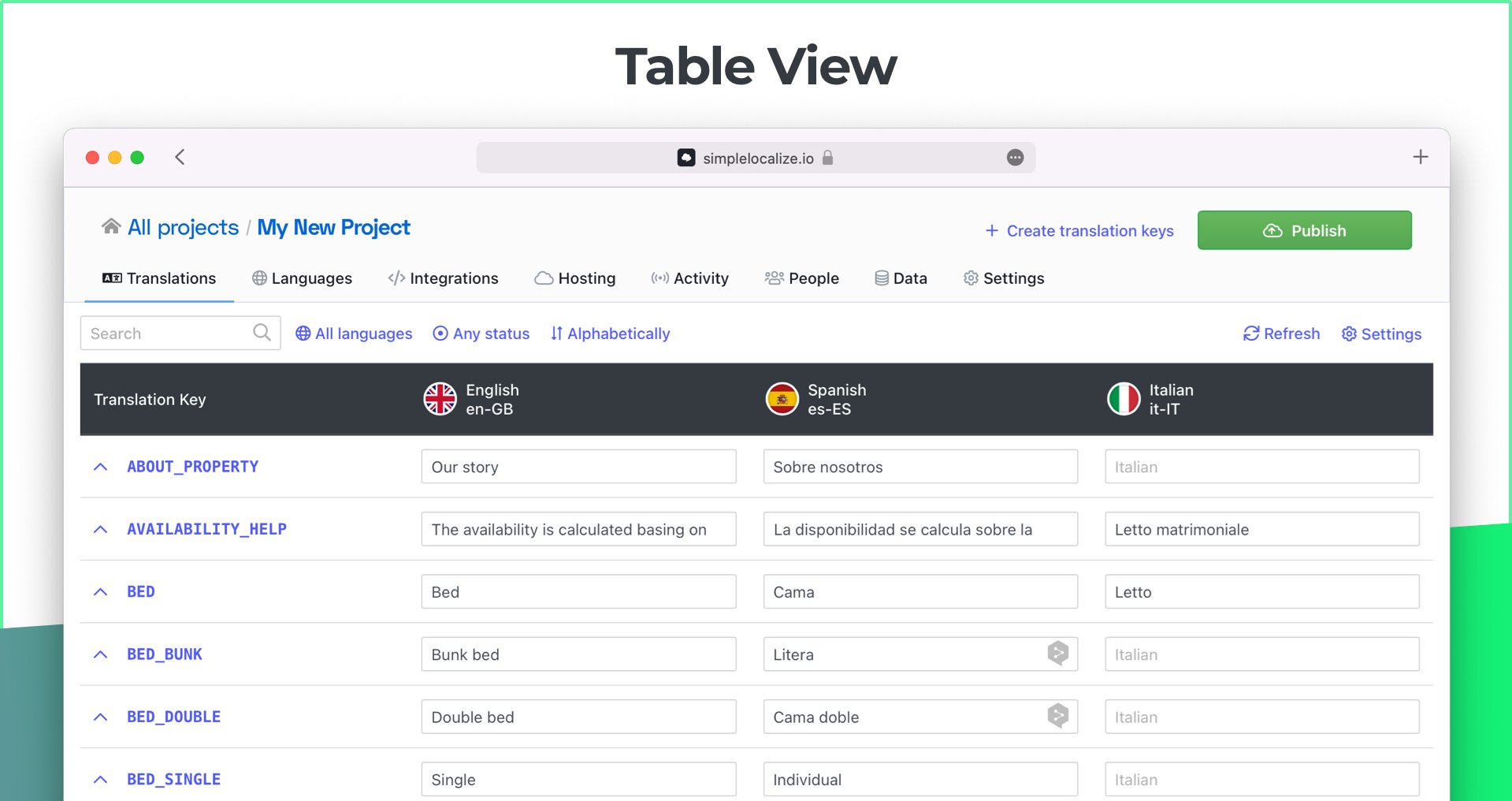1512x801 pixels.
Task: Click the home icon beside All projects
Action: coord(111,227)
